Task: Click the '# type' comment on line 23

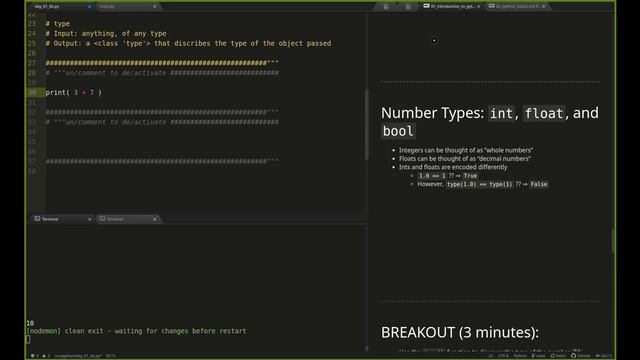Action: coord(58,24)
